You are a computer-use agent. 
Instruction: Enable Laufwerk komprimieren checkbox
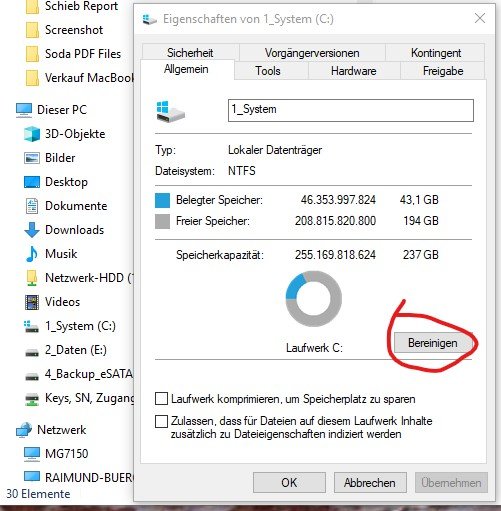click(x=161, y=399)
